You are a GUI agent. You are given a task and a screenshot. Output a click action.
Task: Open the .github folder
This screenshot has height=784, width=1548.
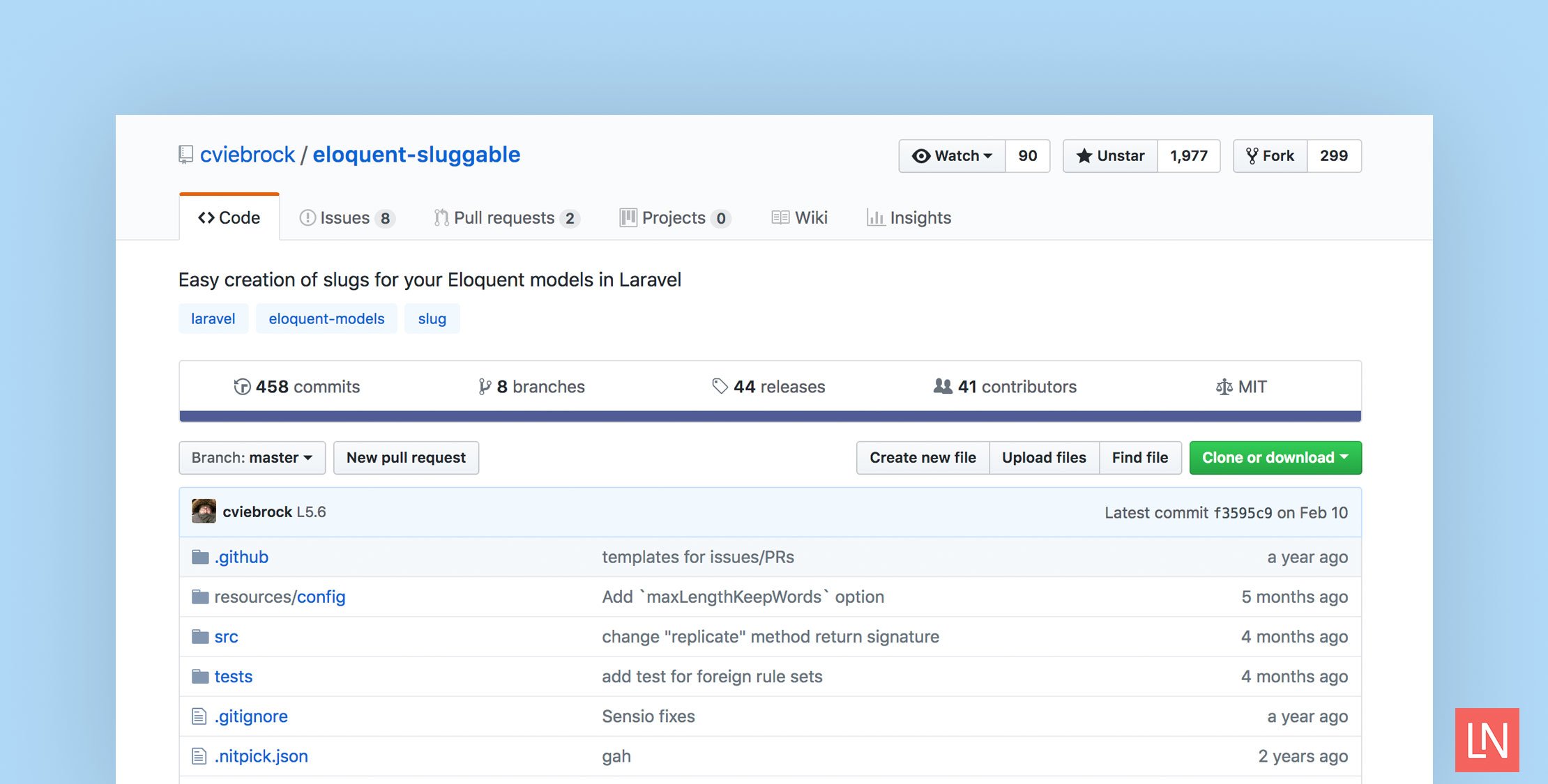click(x=241, y=557)
